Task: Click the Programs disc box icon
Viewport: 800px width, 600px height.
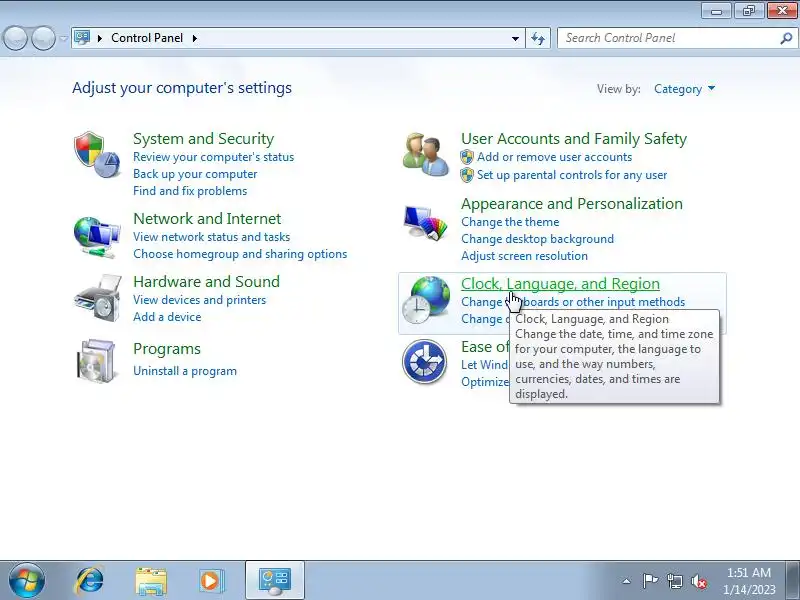Action: click(x=97, y=361)
